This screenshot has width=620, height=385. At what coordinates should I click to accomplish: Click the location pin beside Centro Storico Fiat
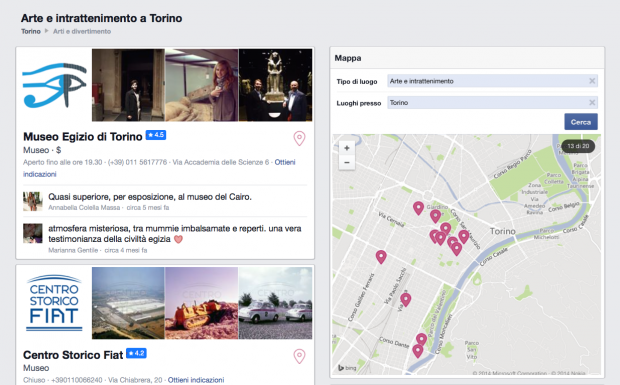(x=299, y=356)
